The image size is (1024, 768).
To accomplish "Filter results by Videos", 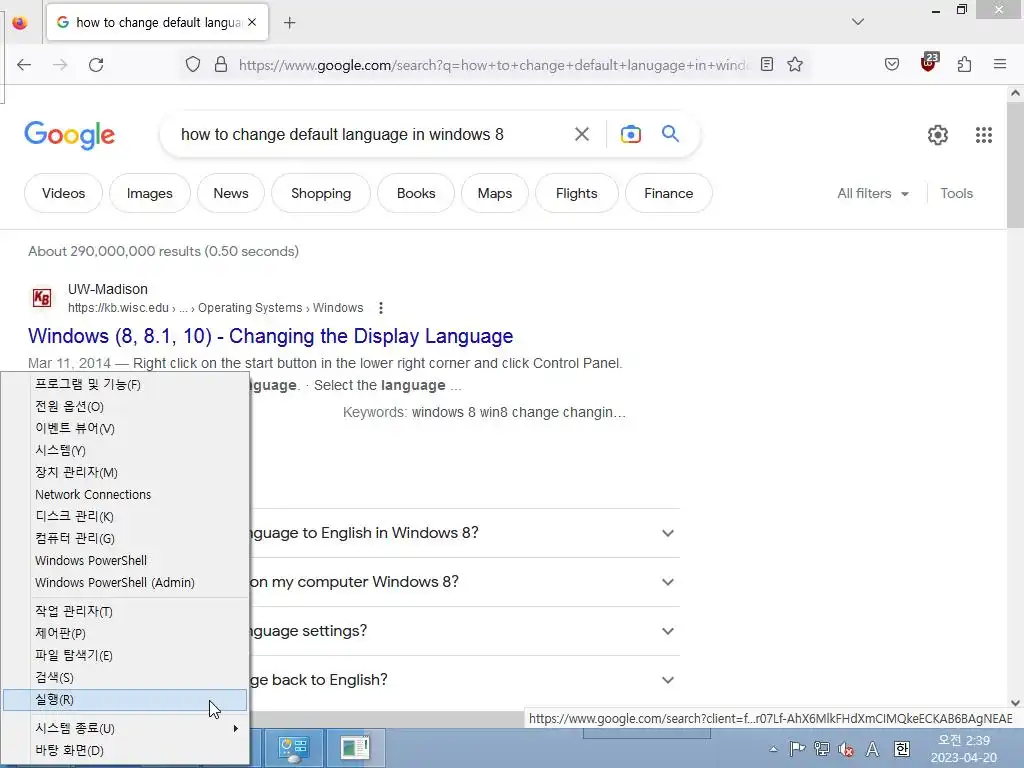I will tap(63, 193).
